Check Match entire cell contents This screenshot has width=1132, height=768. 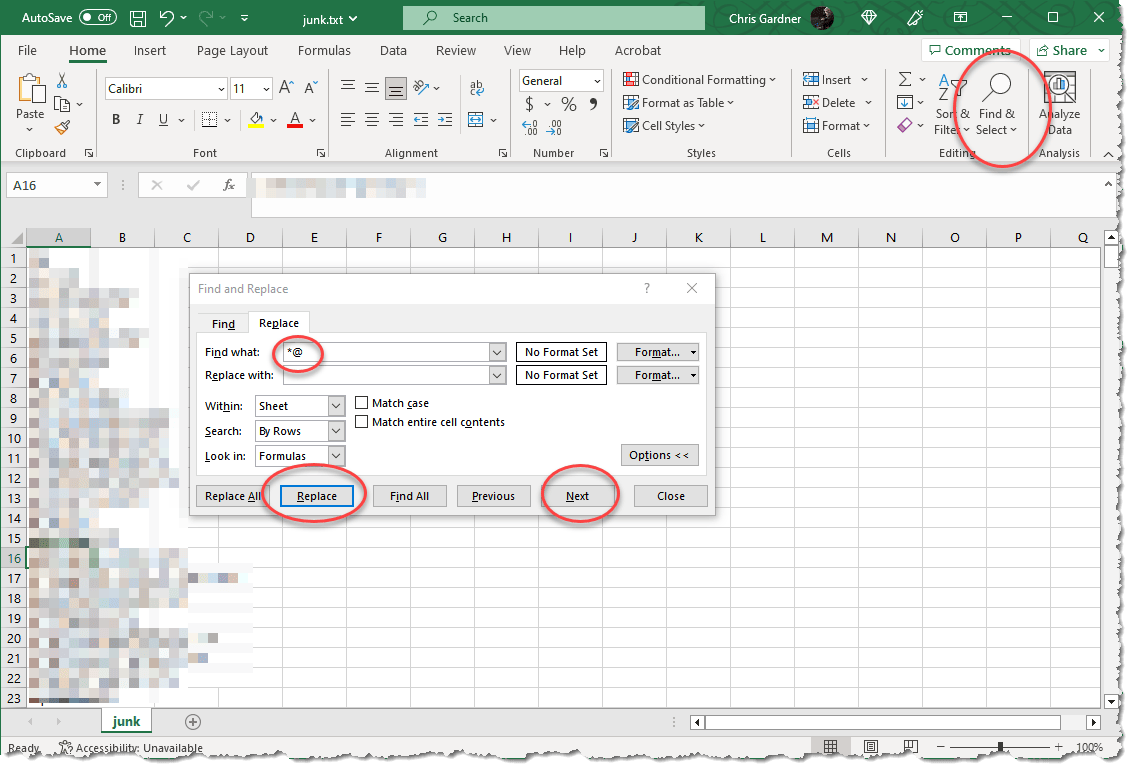coord(362,422)
